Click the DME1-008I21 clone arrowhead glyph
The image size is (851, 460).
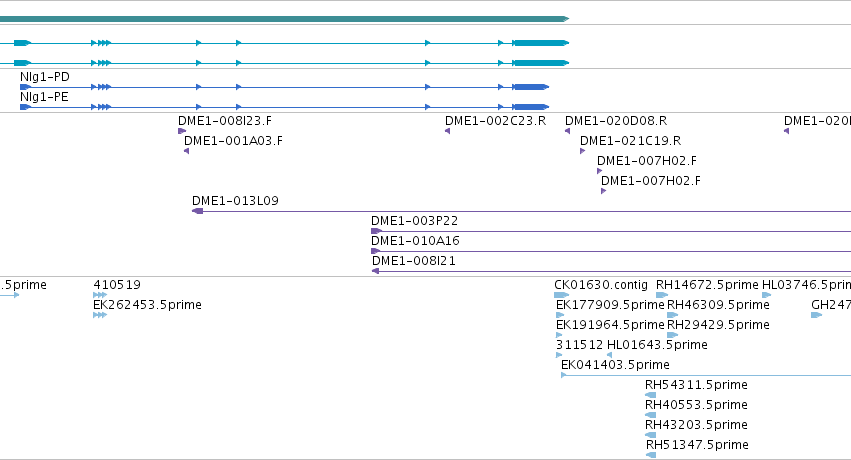point(375,271)
